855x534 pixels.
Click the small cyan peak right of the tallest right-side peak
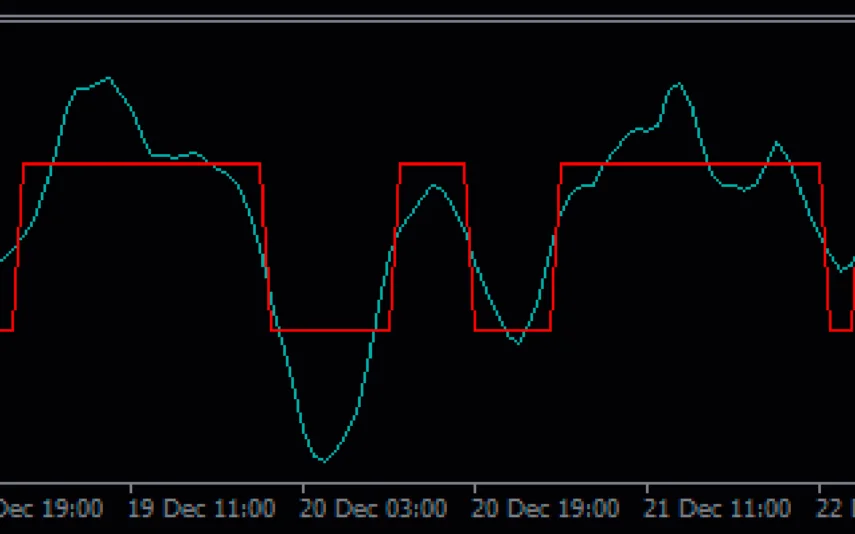(778, 143)
